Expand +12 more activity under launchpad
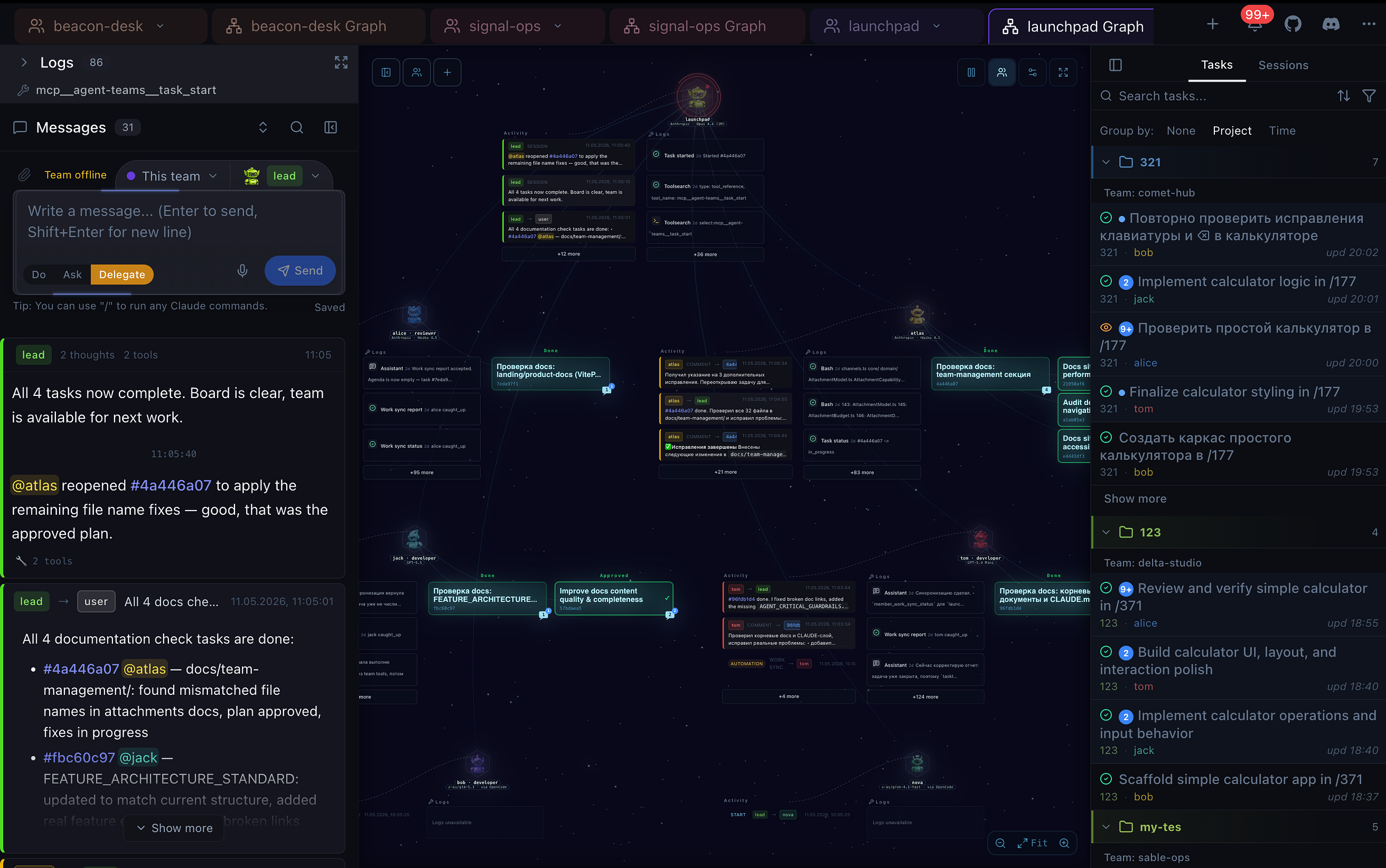1386x868 pixels. (x=568, y=254)
